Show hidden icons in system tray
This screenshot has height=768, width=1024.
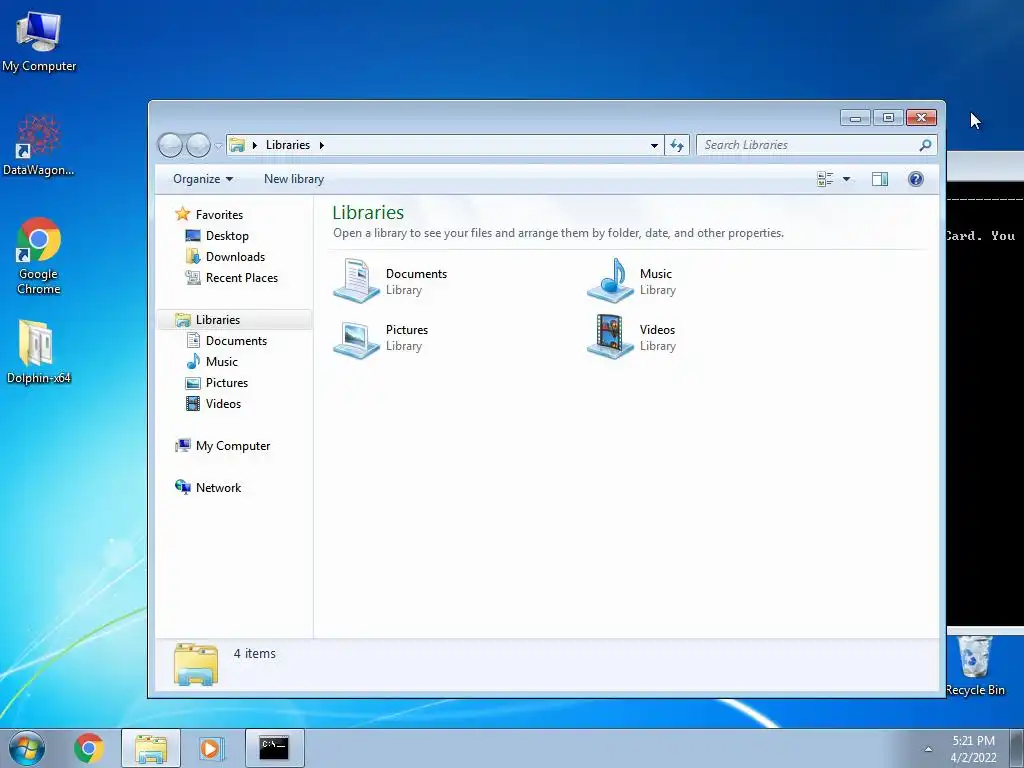[x=928, y=749]
